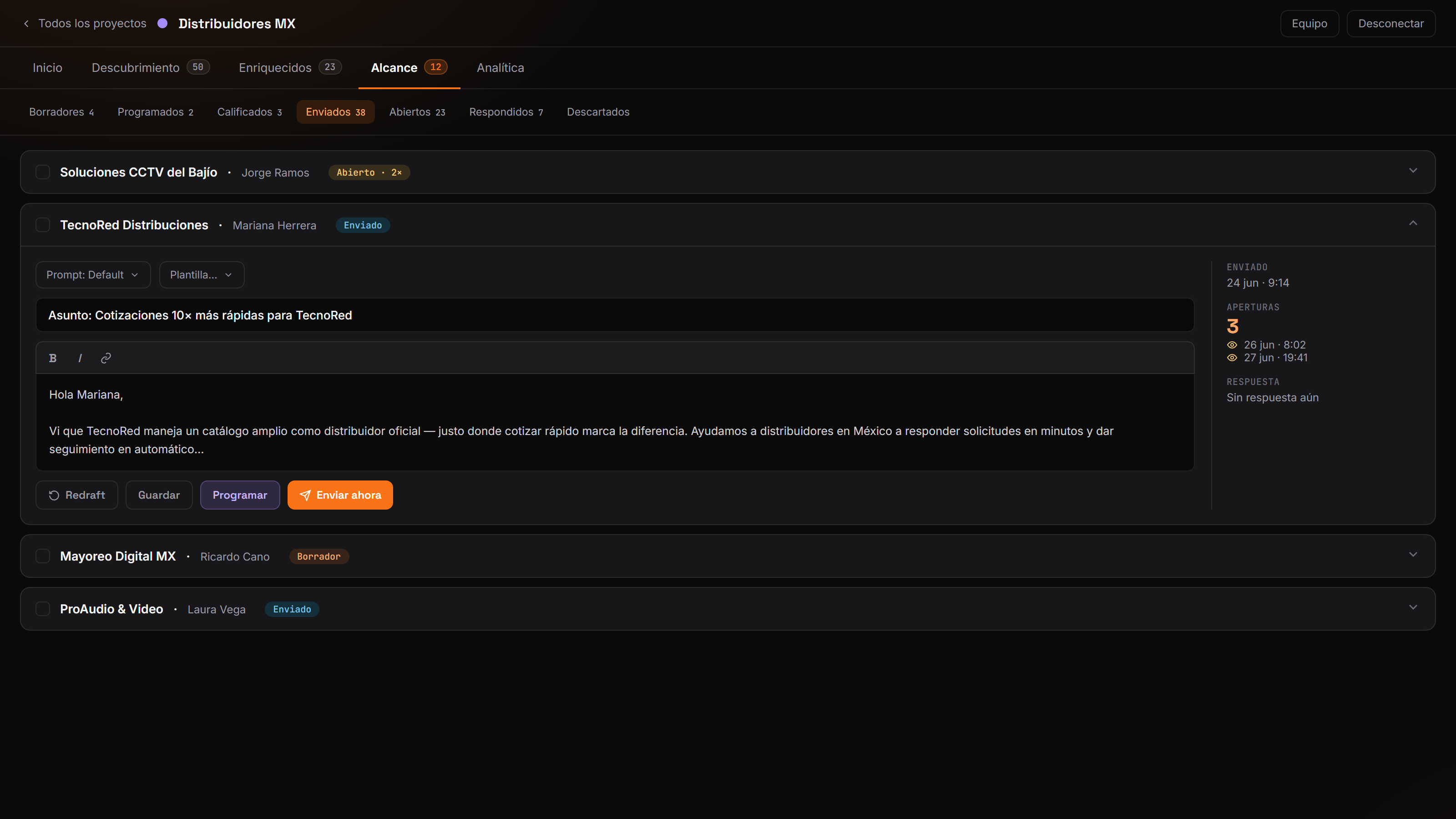Open the Respondidos filter tab
Viewport: 1456px width, 819px height.
pos(506,112)
